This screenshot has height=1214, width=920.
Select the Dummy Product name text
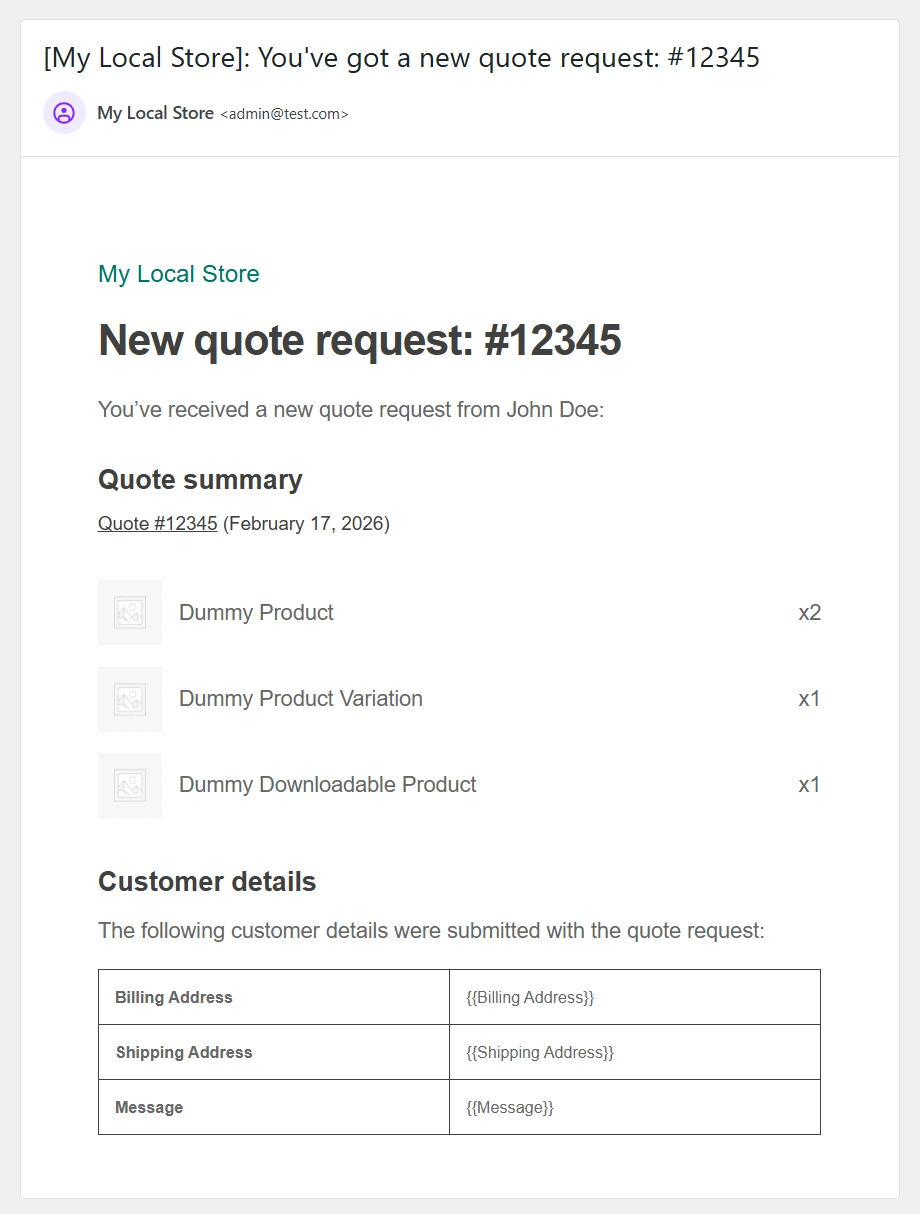[256, 612]
